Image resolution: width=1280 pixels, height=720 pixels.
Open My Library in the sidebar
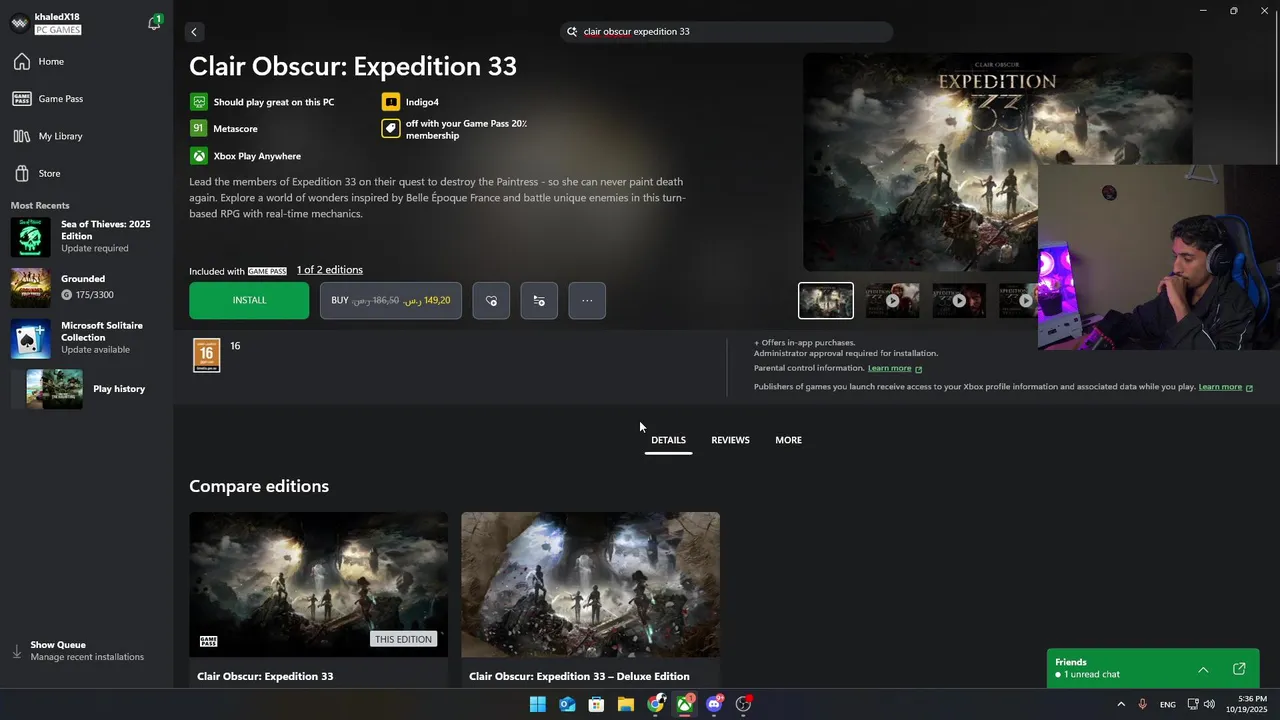point(60,136)
